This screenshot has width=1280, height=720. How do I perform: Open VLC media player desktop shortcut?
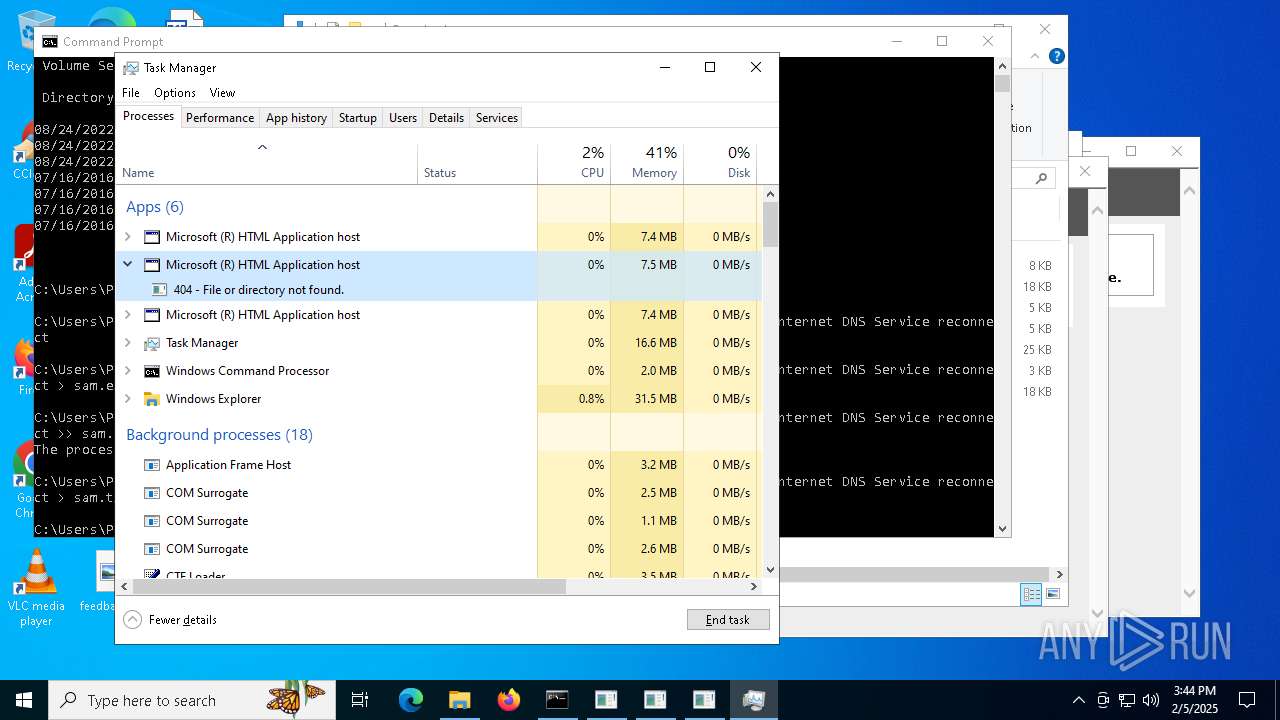click(36, 588)
